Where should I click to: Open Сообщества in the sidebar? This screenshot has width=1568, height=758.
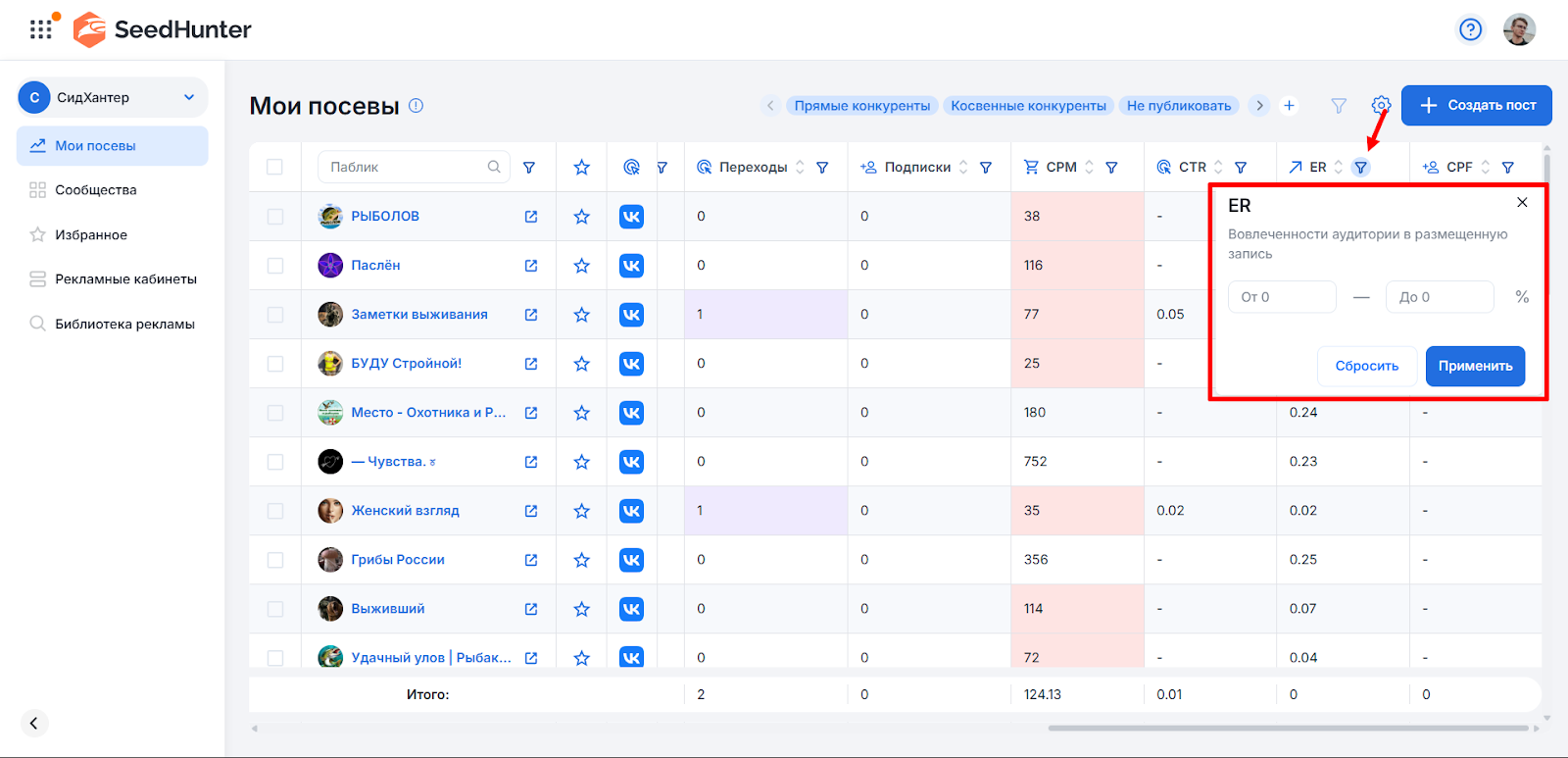pos(95,190)
